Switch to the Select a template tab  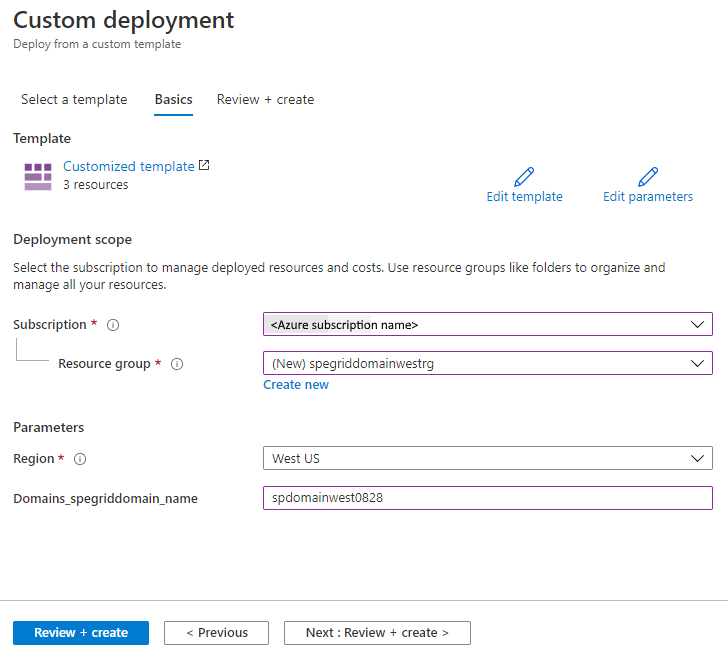click(x=74, y=99)
